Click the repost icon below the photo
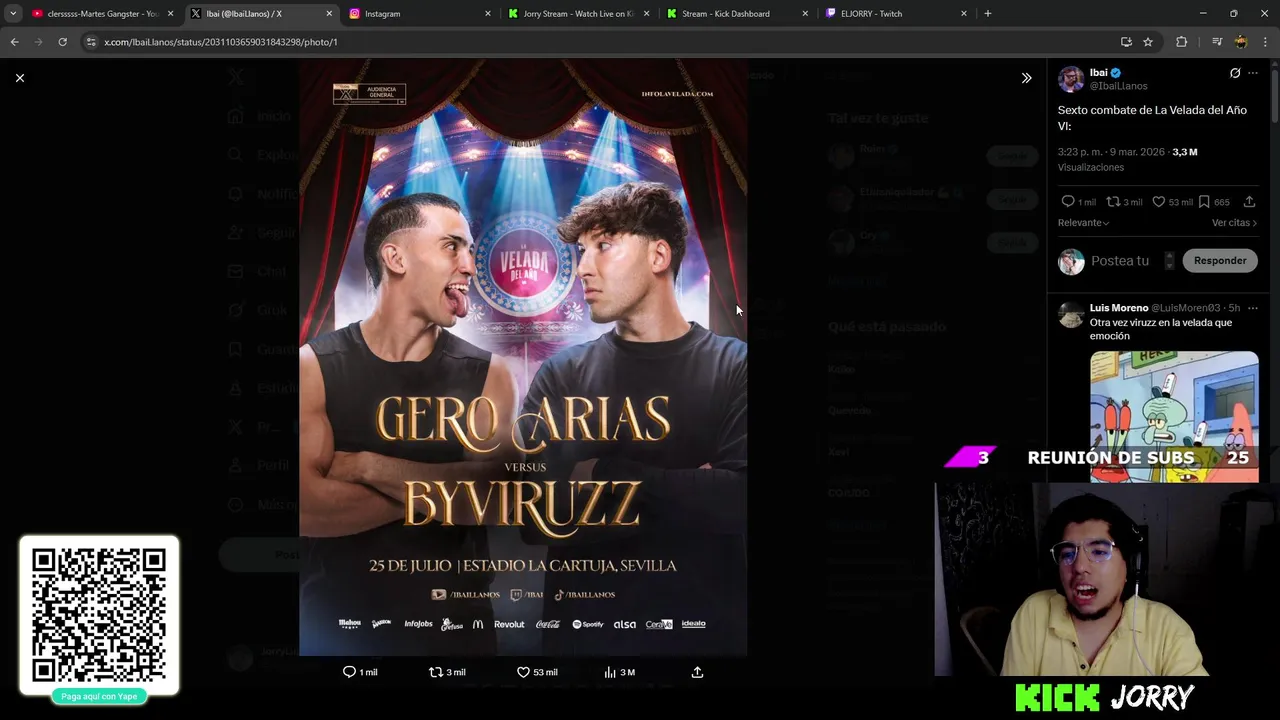The height and width of the screenshot is (720, 1280). click(x=435, y=672)
